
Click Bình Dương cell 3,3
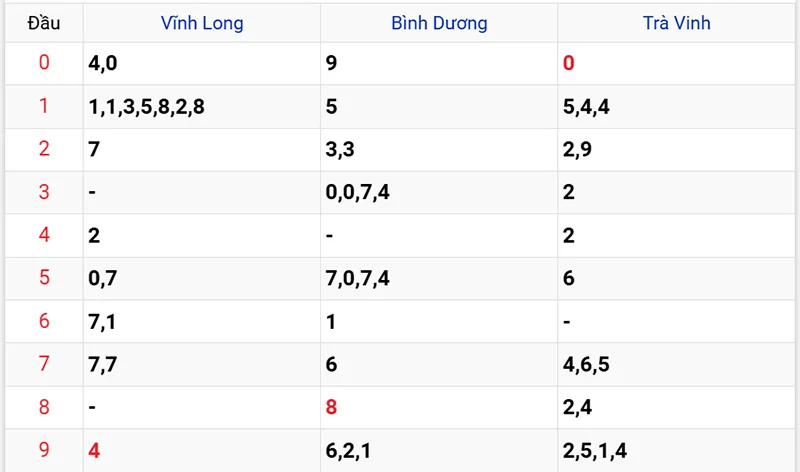(340, 150)
